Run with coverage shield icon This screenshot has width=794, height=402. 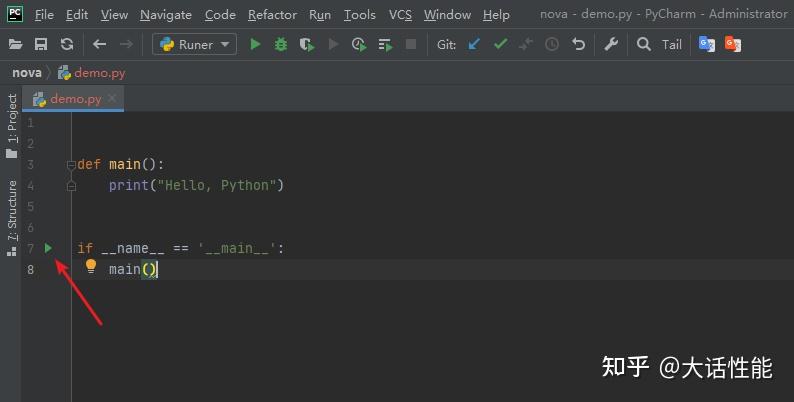pos(307,45)
